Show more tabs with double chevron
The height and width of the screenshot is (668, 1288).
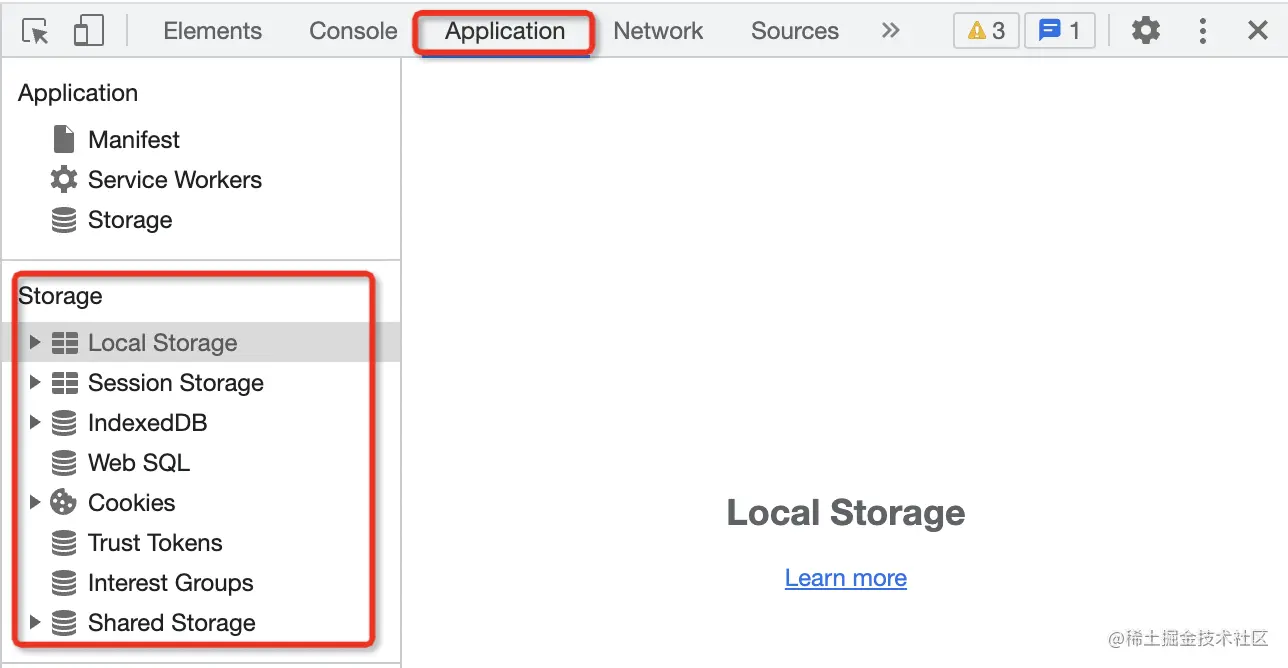(890, 31)
